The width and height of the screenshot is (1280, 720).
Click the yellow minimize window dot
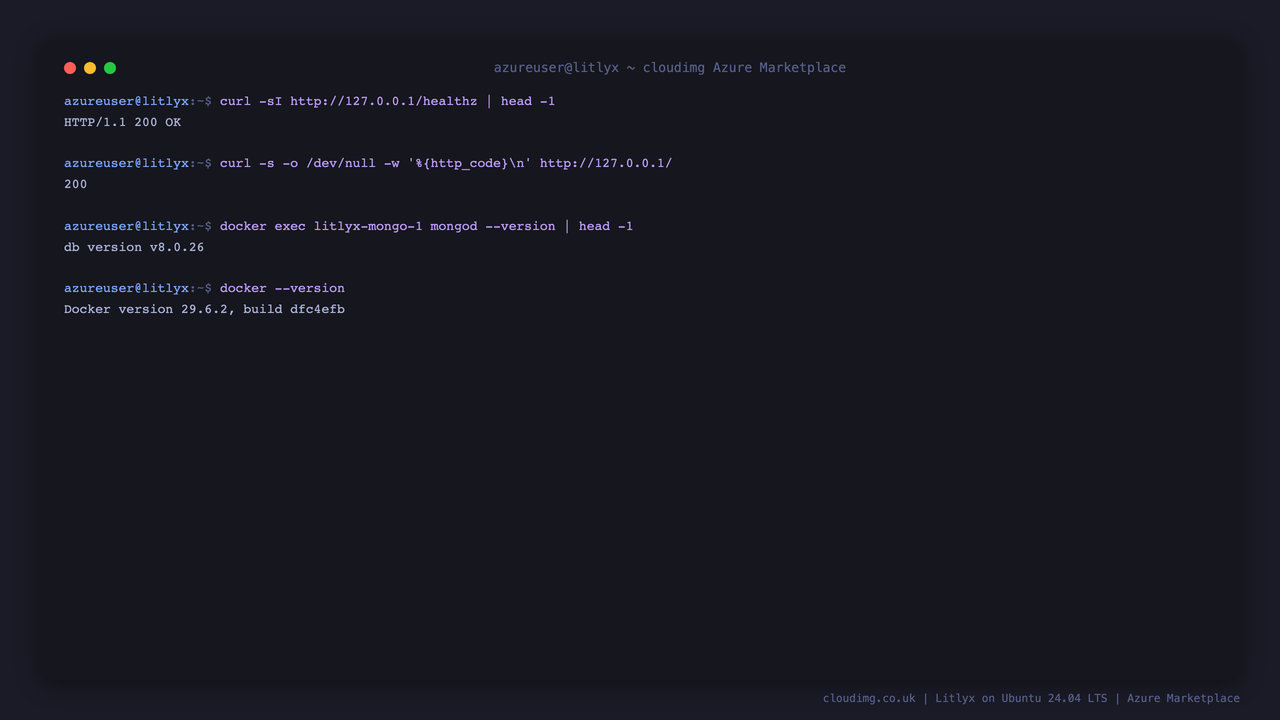click(x=90, y=68)
